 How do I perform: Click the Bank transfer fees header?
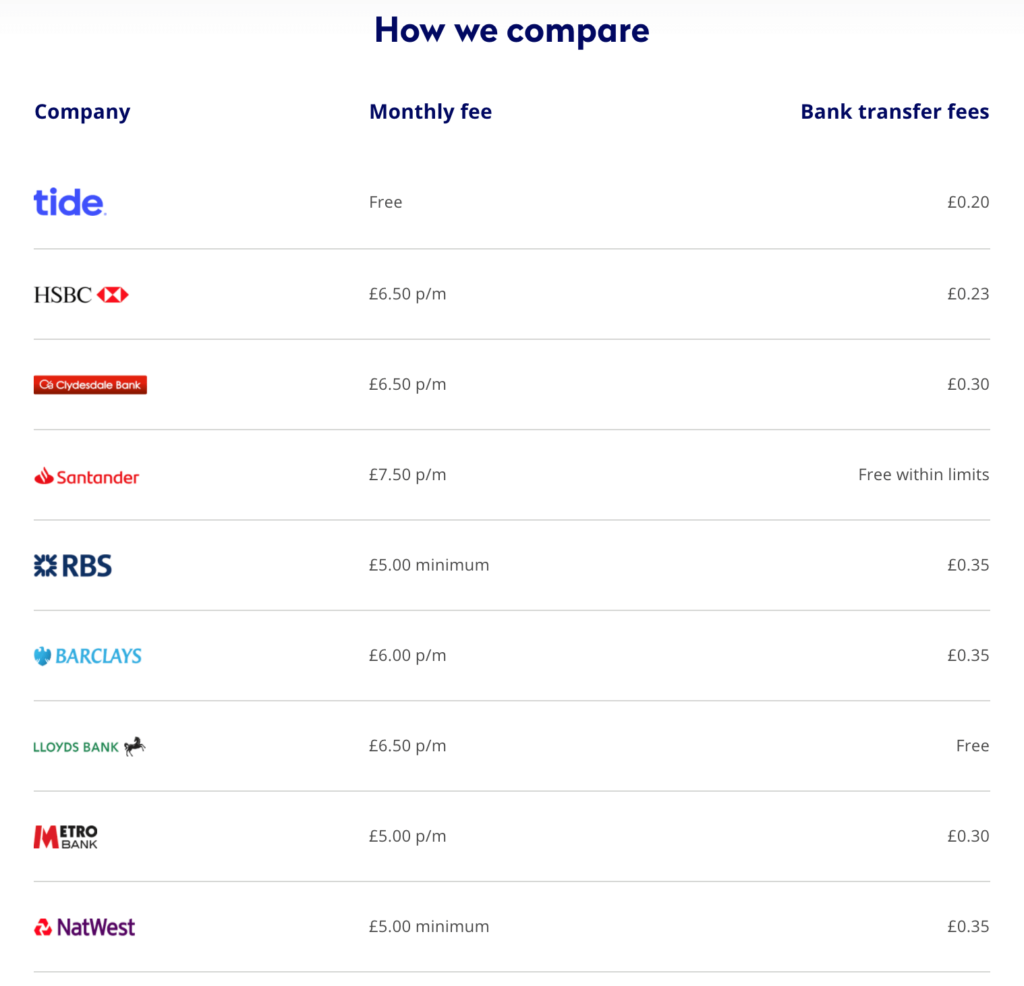point(895,112)
